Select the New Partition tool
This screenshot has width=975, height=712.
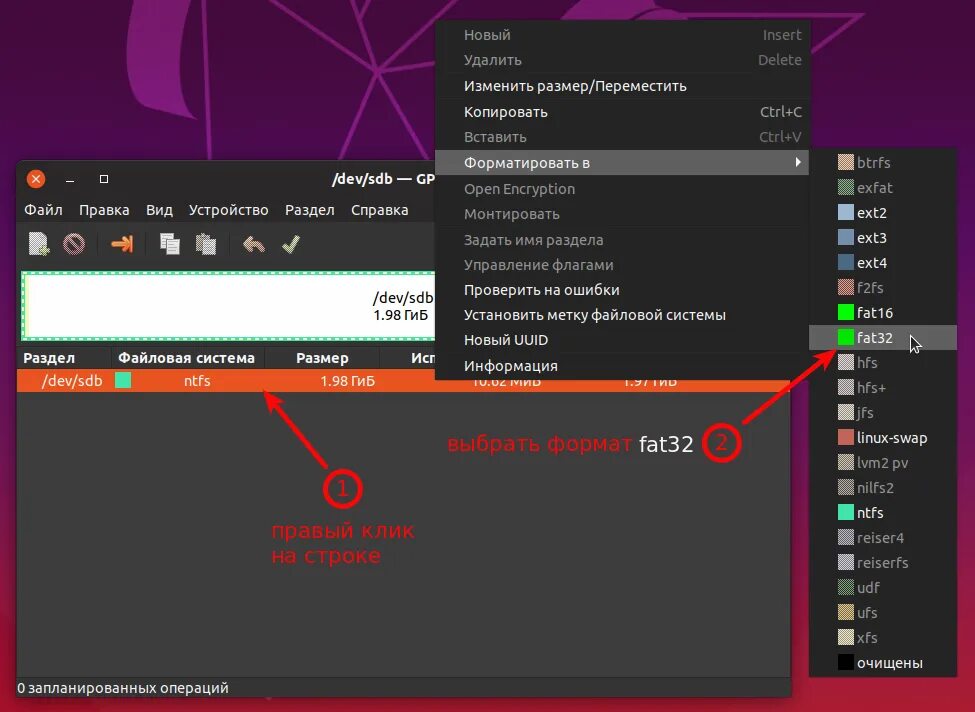click(x=38, y=243)
